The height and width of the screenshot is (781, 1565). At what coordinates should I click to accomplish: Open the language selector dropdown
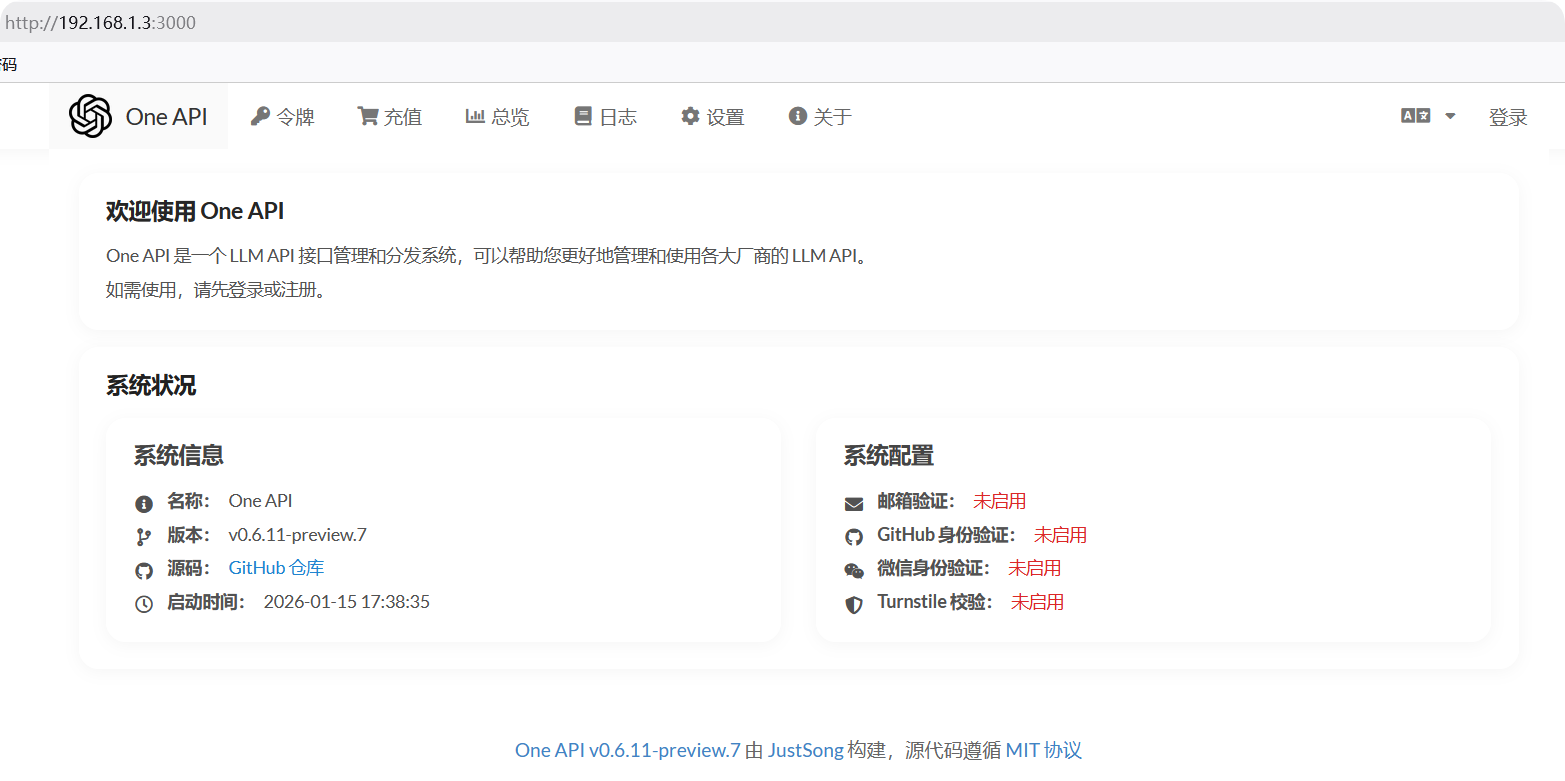point(1426,115)
